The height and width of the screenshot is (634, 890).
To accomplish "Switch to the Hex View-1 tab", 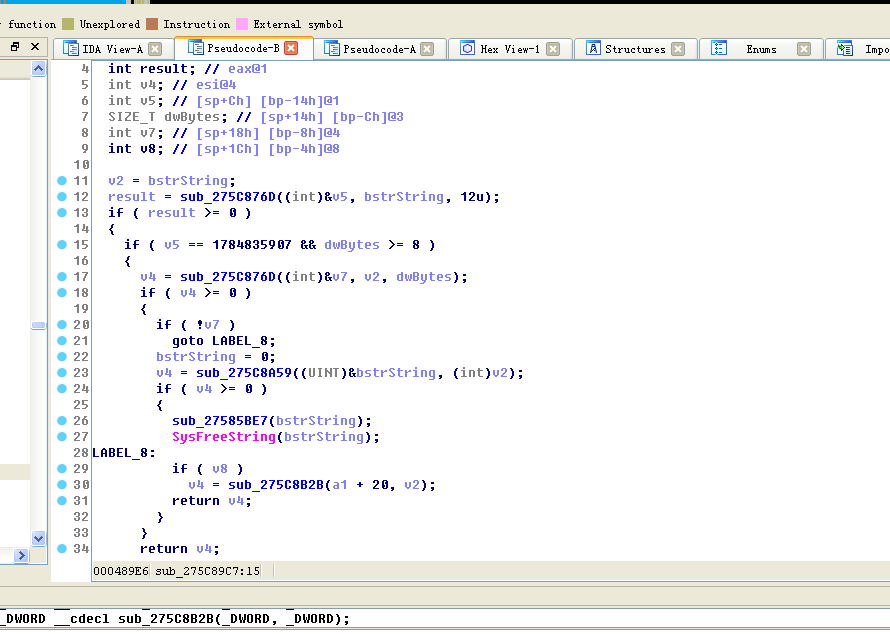I will coord(510,49).
